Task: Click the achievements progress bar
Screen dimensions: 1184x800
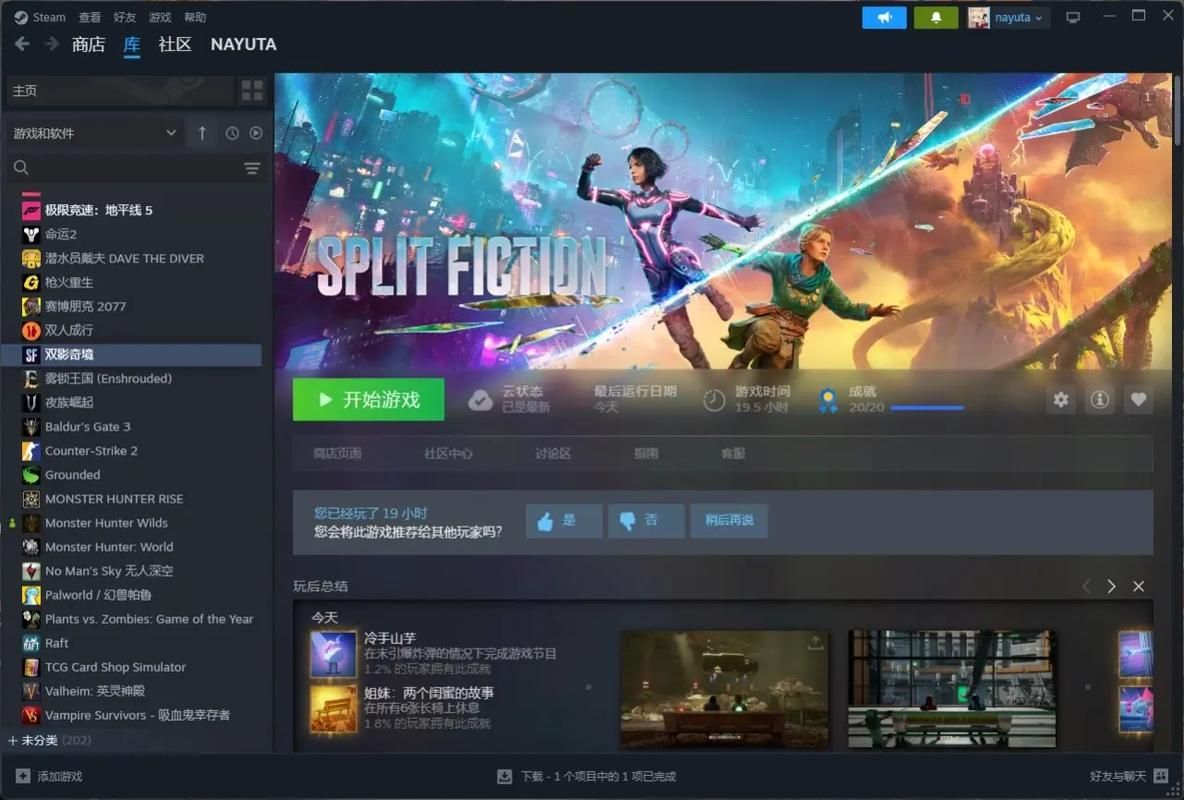Action: 927,408
